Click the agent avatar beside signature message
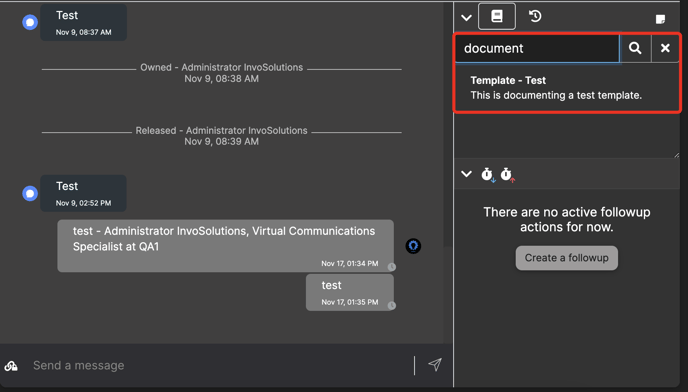The image size is (688, 392). tap(413, 246)
